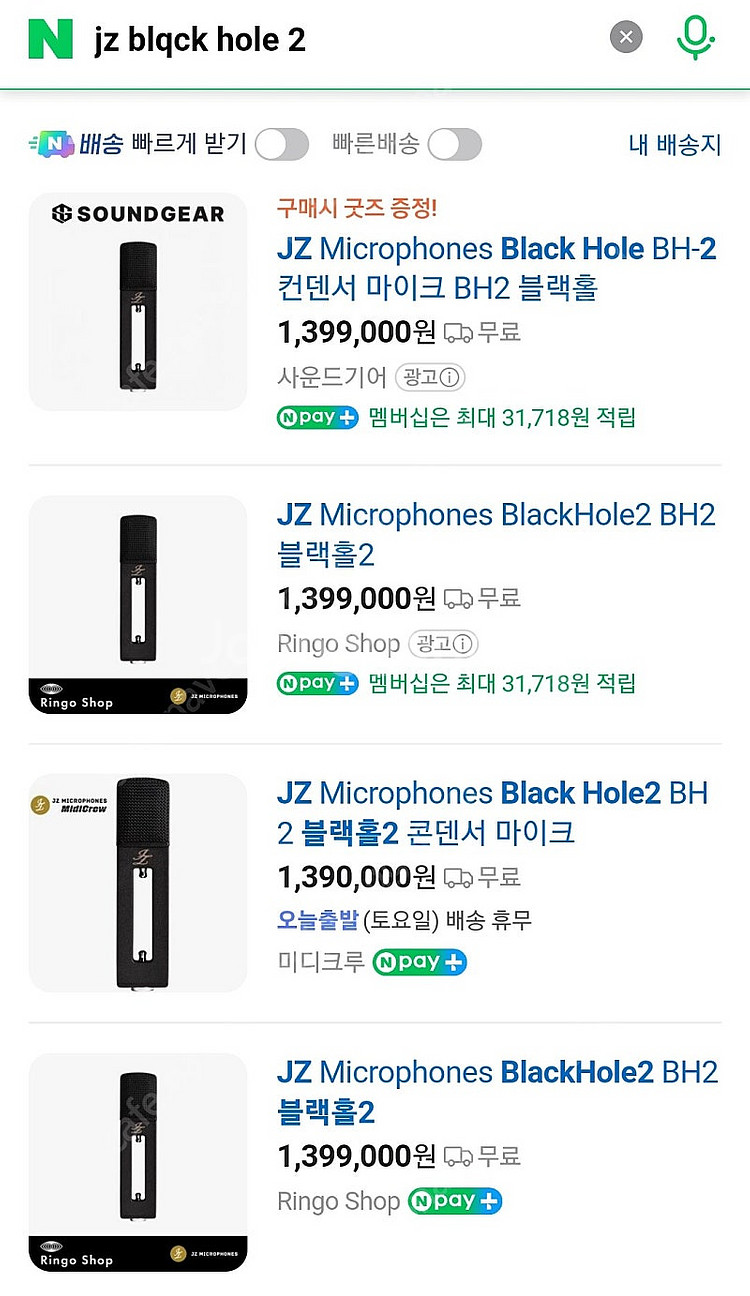Open the 미디크루 seller name
The image size is (750, 1296).
click(320, 962)
